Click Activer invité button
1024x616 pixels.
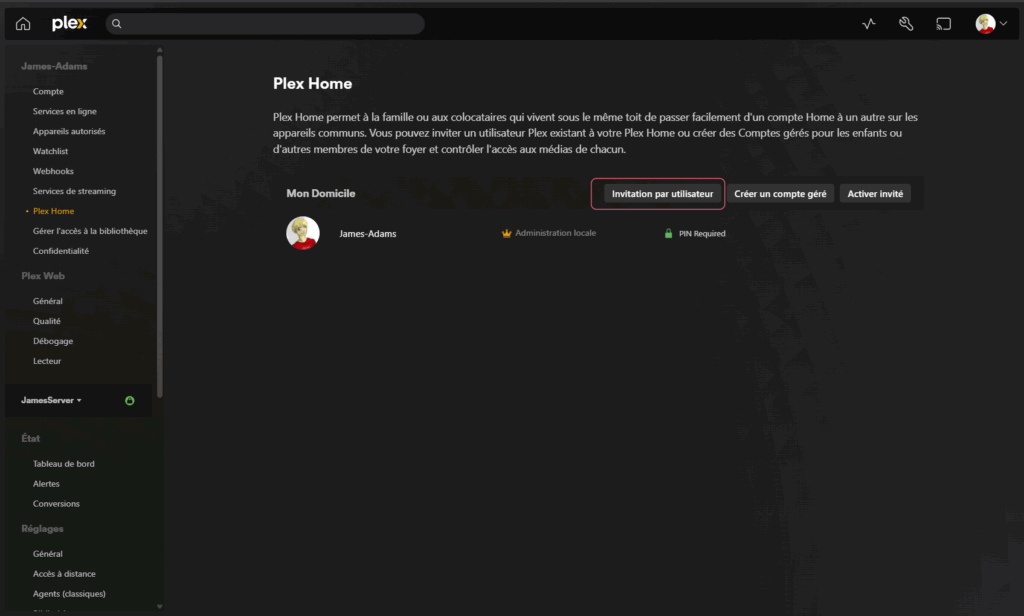[x=874, y=194]
